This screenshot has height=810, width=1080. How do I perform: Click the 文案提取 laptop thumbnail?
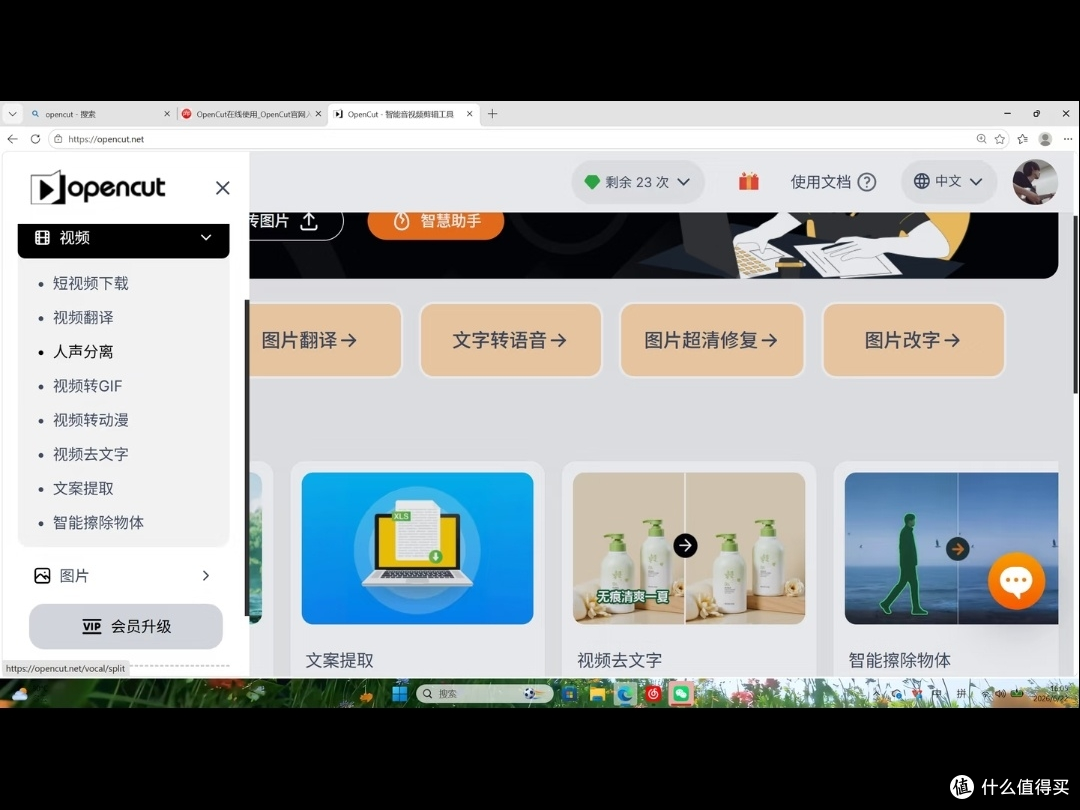point(417,548)
